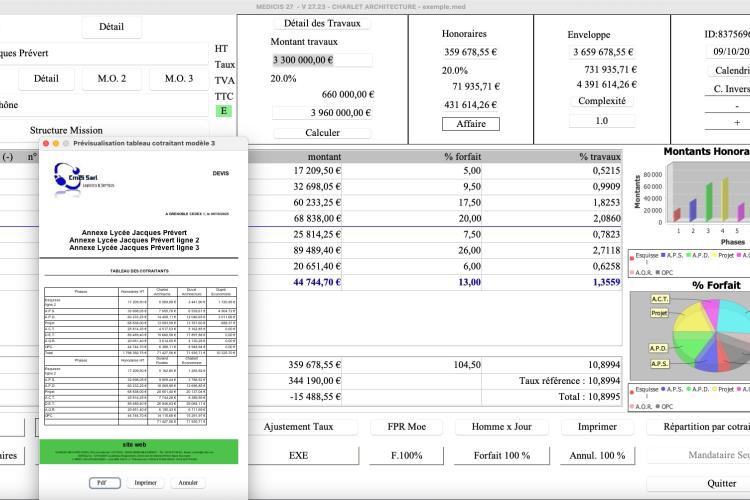This screenshot has width=750, height=500.
Task: Select the cell 68 838,00 €
Action: click(295, 219)
